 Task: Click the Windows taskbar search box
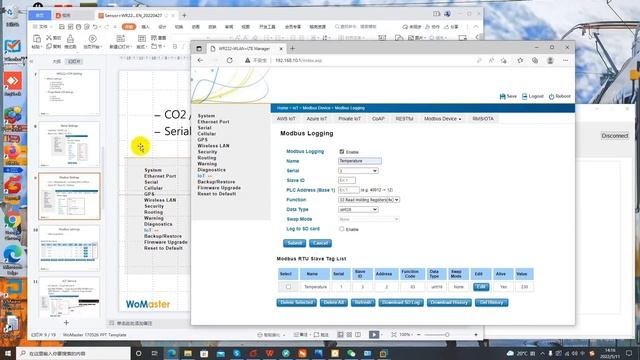[73, 353]
